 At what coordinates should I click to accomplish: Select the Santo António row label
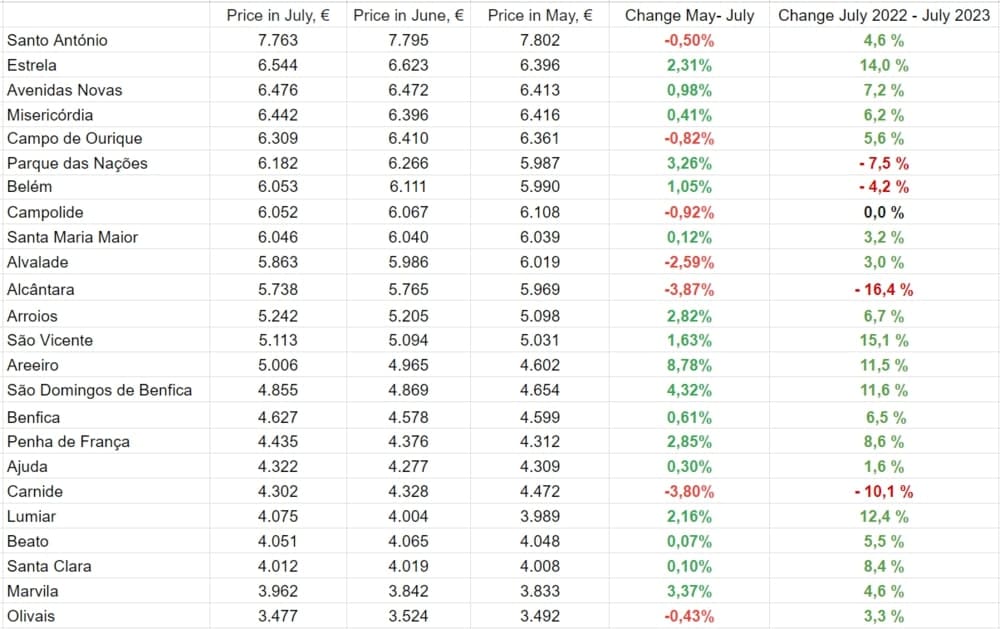57,40
